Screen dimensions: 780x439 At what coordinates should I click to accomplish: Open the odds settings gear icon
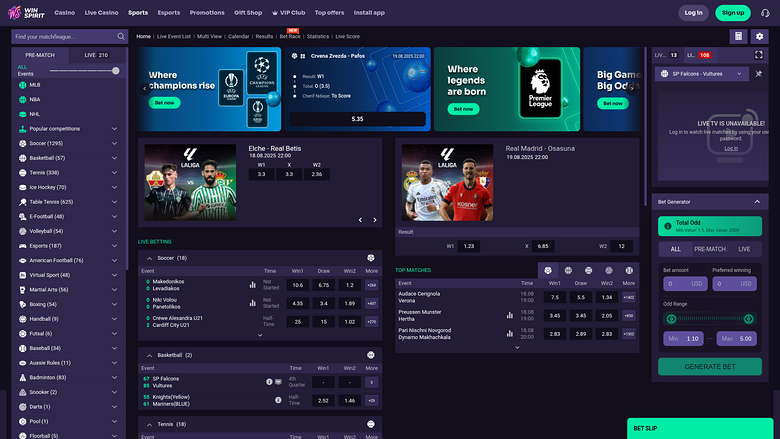(x=759, y=36)
